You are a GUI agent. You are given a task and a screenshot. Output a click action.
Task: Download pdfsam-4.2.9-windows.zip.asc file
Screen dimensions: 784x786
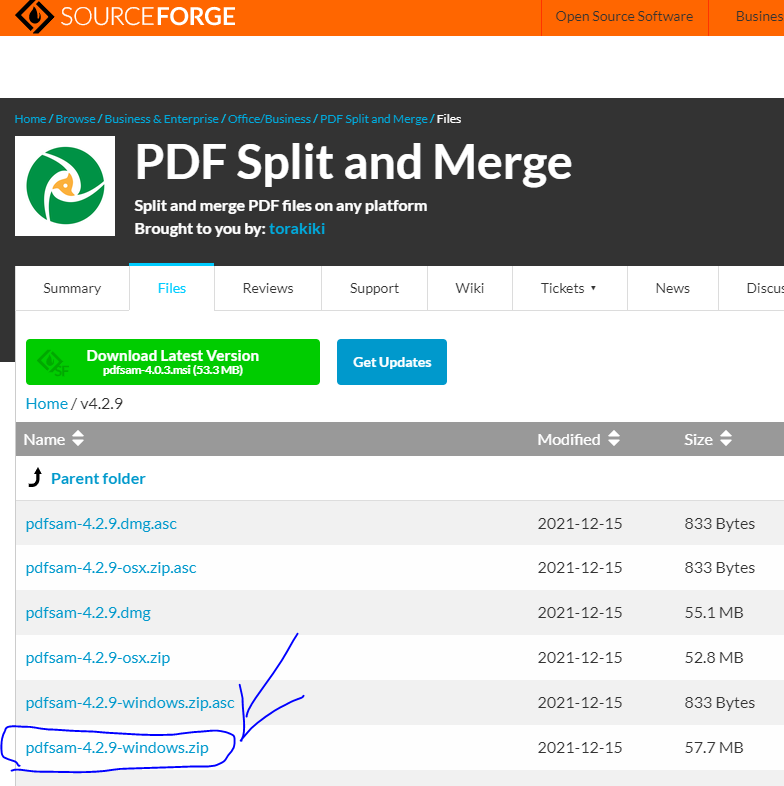coord(130,703)
